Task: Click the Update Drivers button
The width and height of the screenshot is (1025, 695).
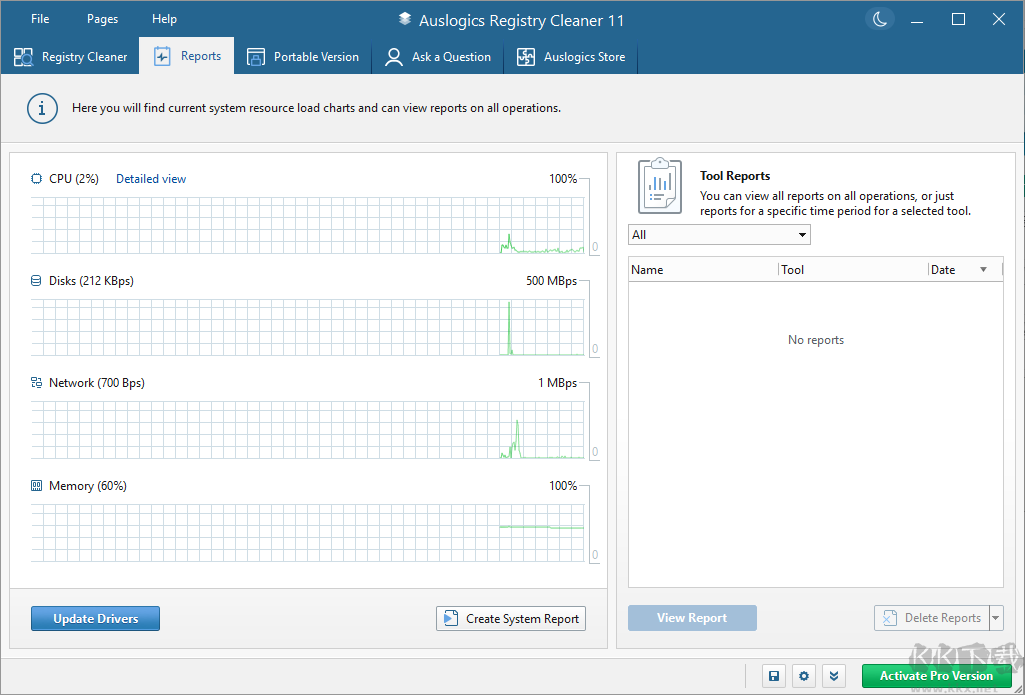Action: coord(95,619)
